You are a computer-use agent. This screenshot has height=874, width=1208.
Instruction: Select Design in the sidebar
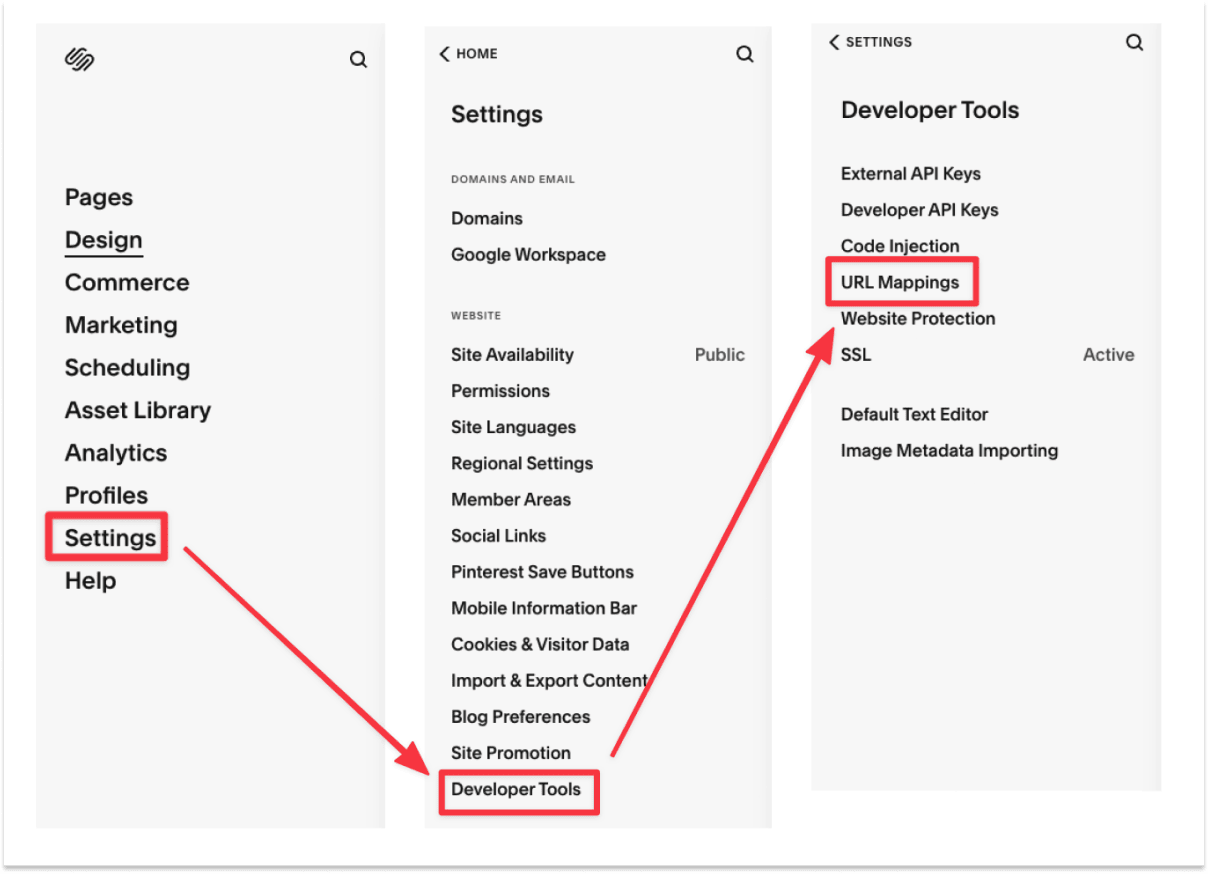tap(103, 239)
